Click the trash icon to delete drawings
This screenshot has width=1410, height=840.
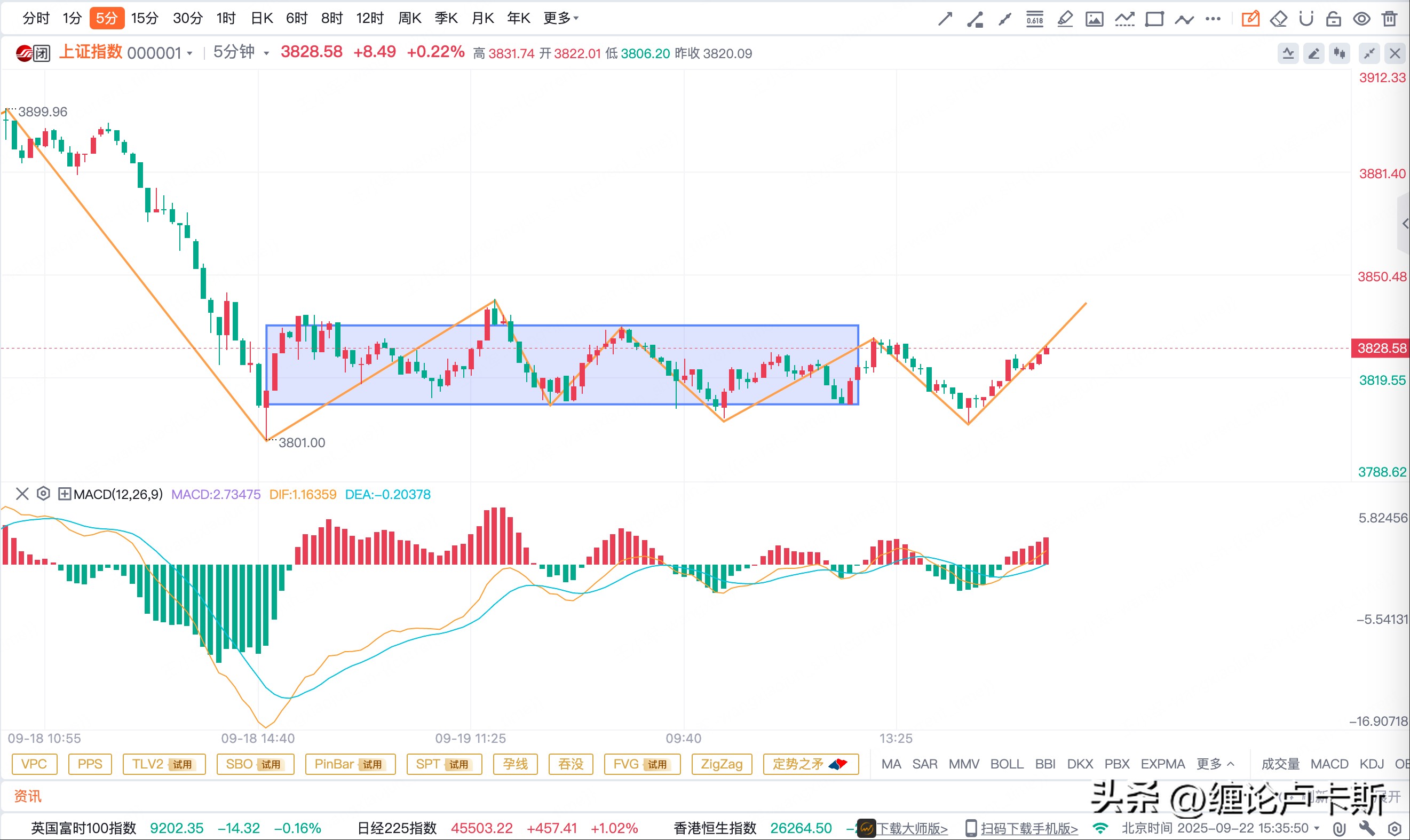click(1389, 19)
